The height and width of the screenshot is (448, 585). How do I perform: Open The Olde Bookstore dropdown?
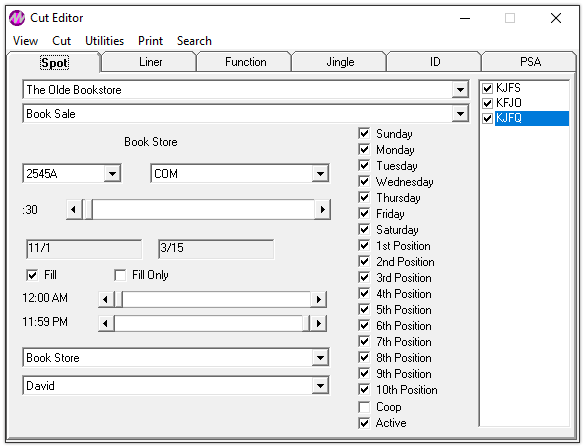[460, 90]
